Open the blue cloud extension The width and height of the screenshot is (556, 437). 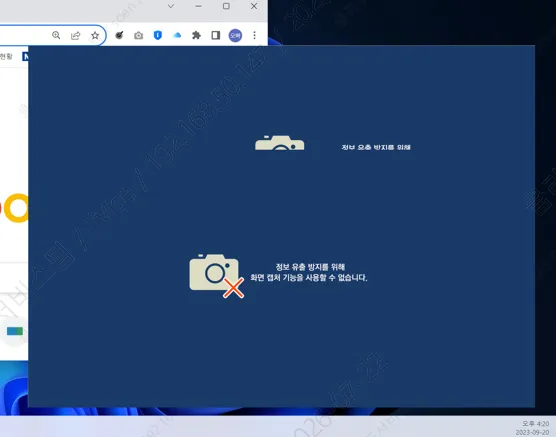tap(177, 35)
